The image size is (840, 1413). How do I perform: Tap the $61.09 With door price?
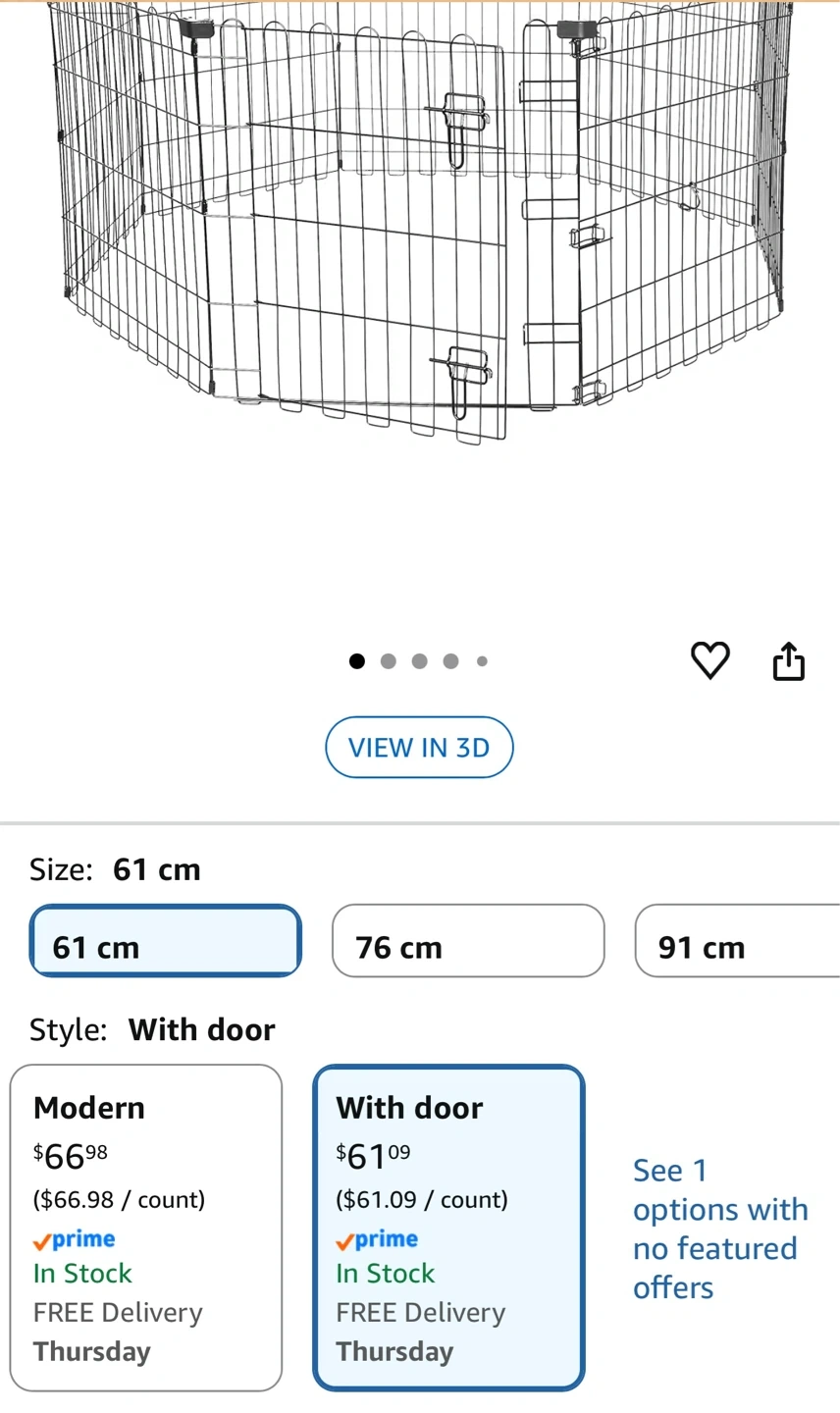[x=373, y=1156]
